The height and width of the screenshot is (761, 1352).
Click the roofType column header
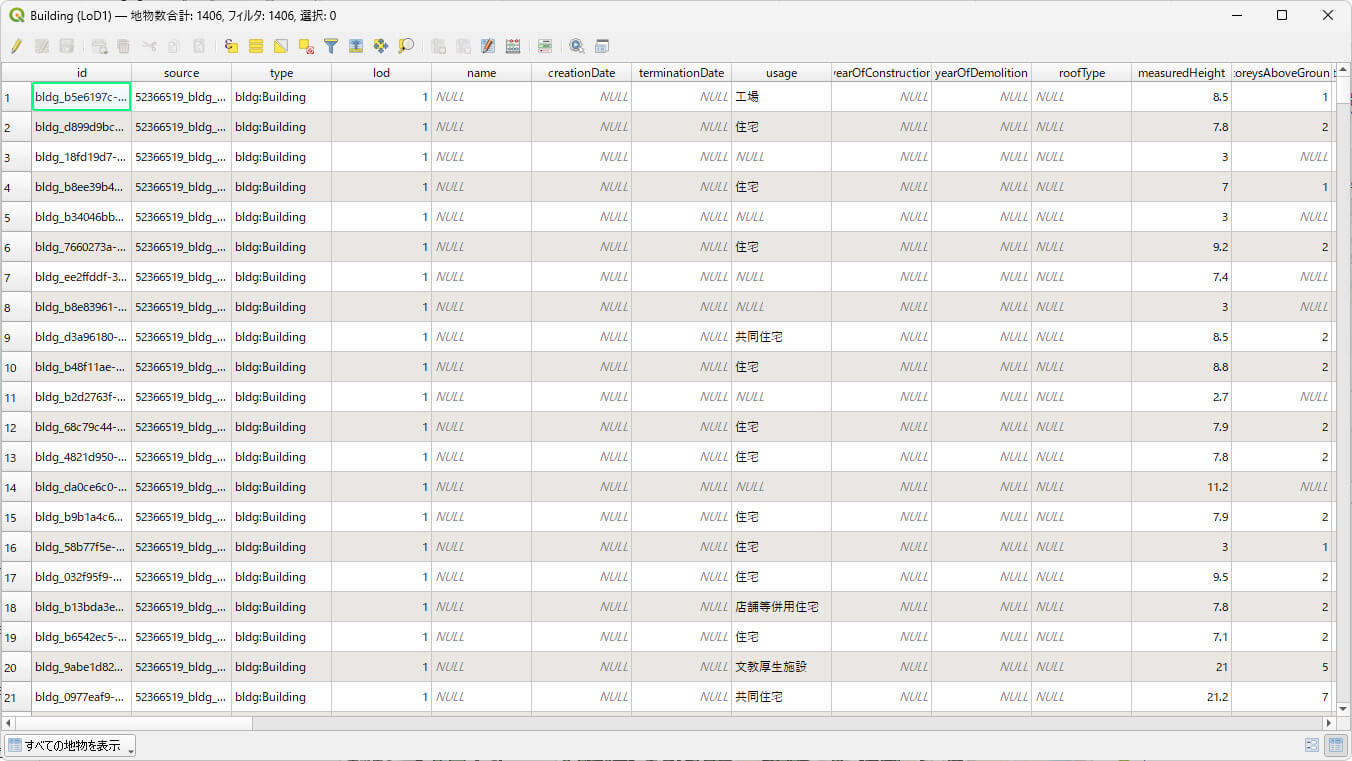(x=1082, y=73)
